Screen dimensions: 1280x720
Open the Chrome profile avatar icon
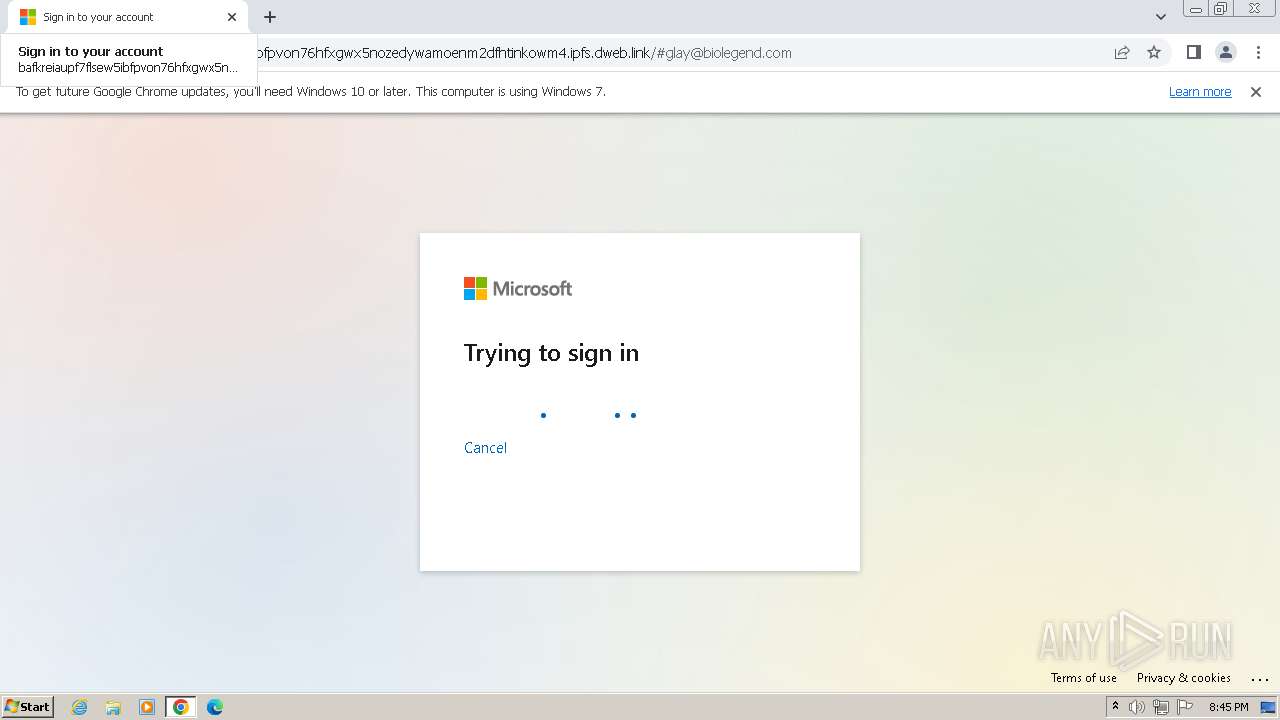(1225, 53)
